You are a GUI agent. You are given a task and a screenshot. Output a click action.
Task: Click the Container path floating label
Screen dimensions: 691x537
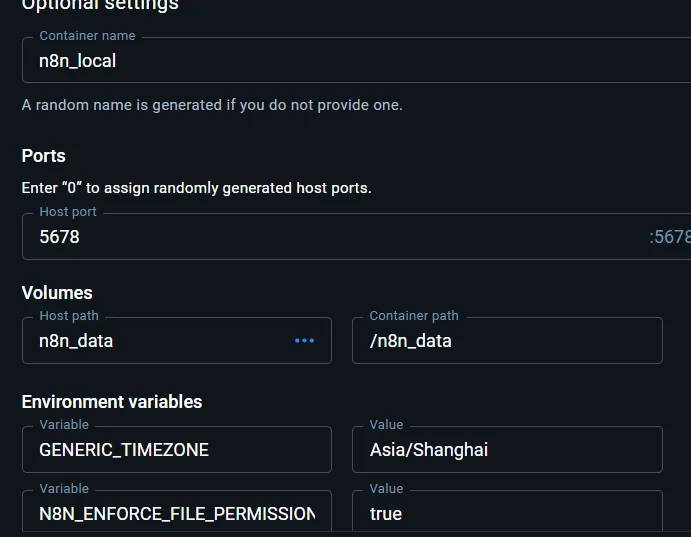pyautogui.click(x=414, y=316)
